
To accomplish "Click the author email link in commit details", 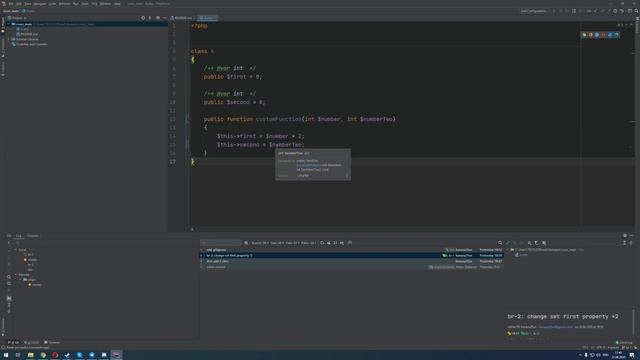I will point(556,327).
